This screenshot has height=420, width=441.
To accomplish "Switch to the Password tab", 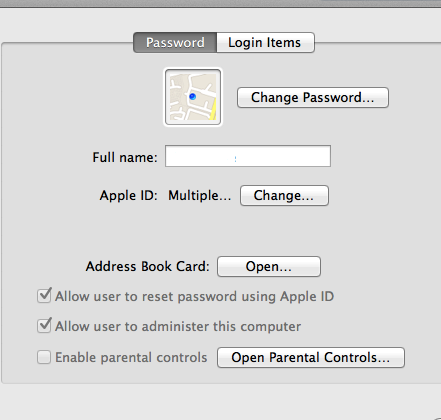I will tap(175, 43).
